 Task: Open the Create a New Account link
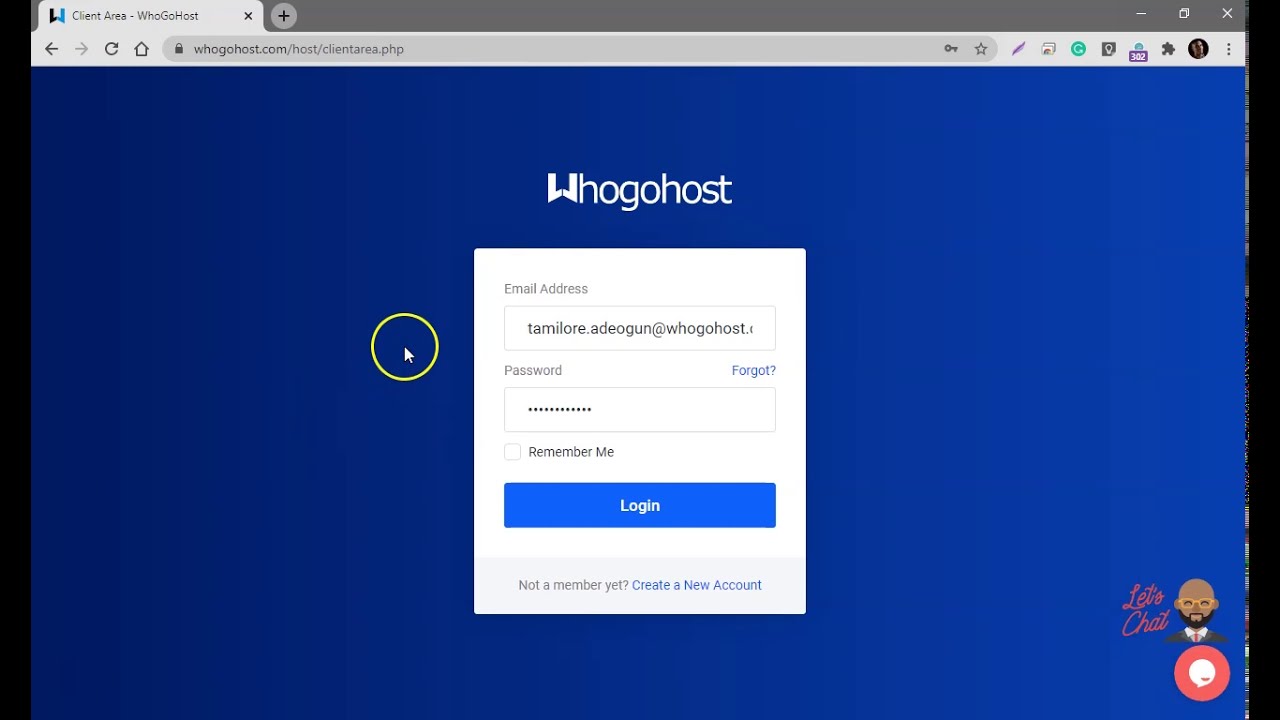click(696, 585)
